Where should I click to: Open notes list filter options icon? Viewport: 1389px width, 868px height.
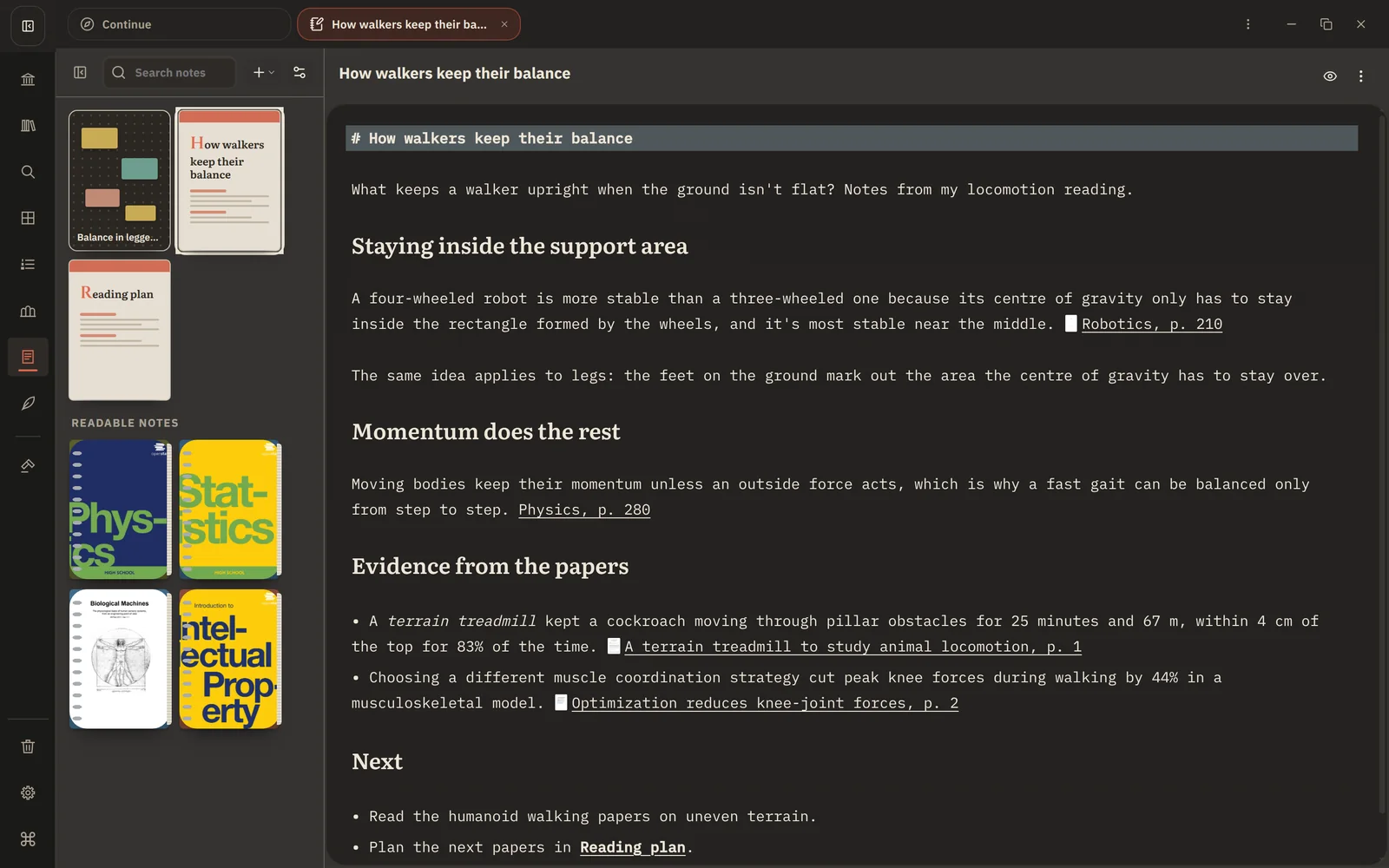[x=300, y=73]
